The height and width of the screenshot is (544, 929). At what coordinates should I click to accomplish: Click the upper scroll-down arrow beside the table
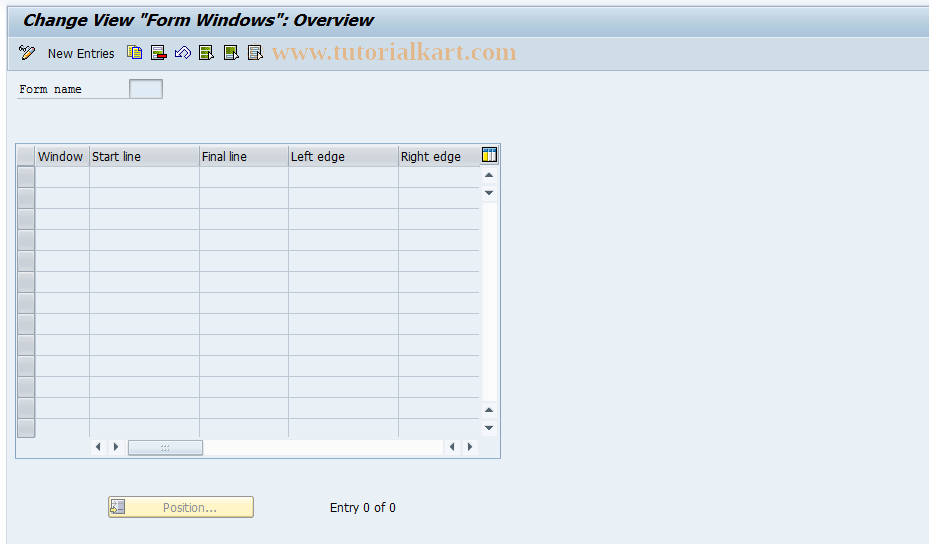(x=489, y=193)
